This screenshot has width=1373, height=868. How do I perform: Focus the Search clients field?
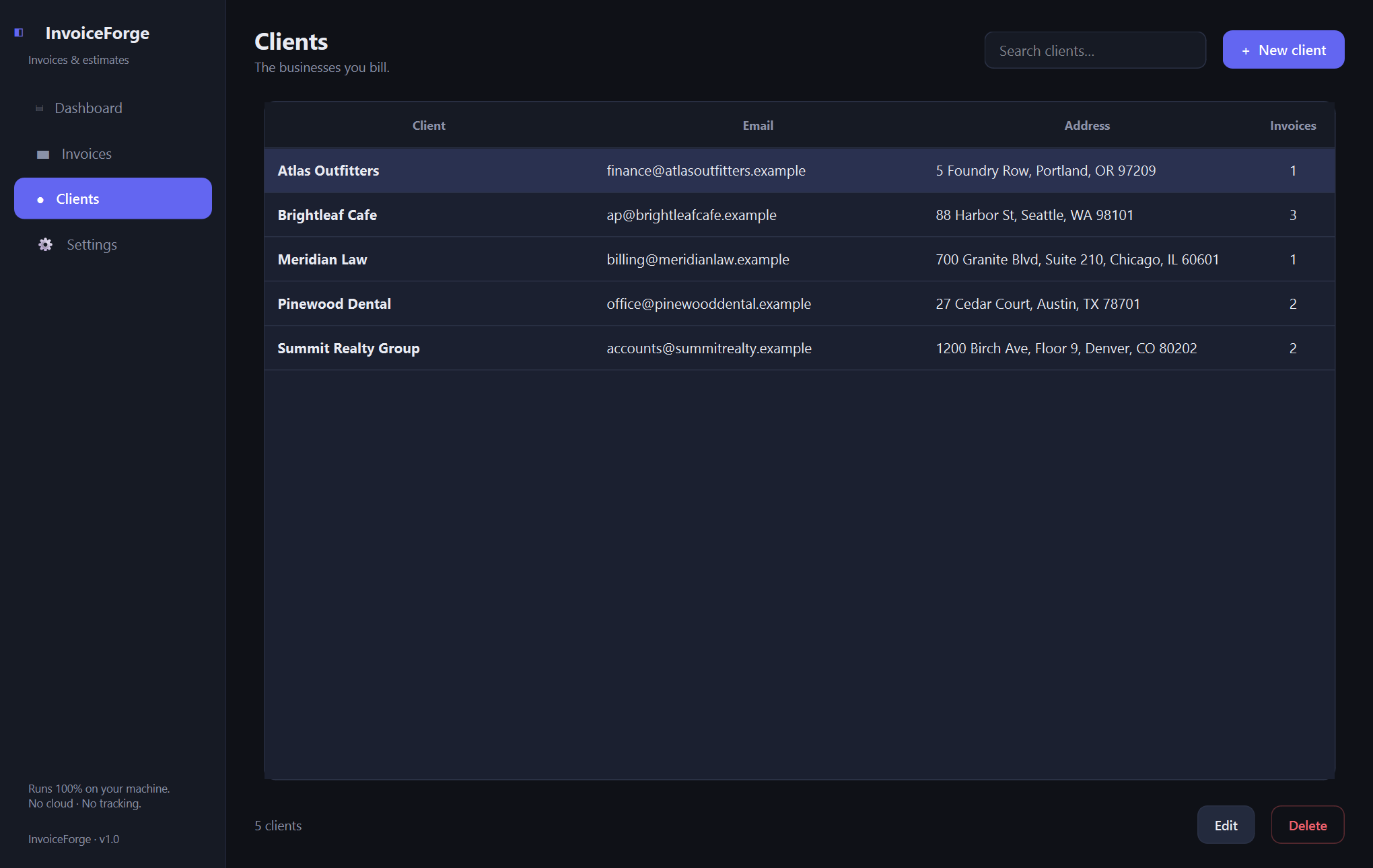1095,50
